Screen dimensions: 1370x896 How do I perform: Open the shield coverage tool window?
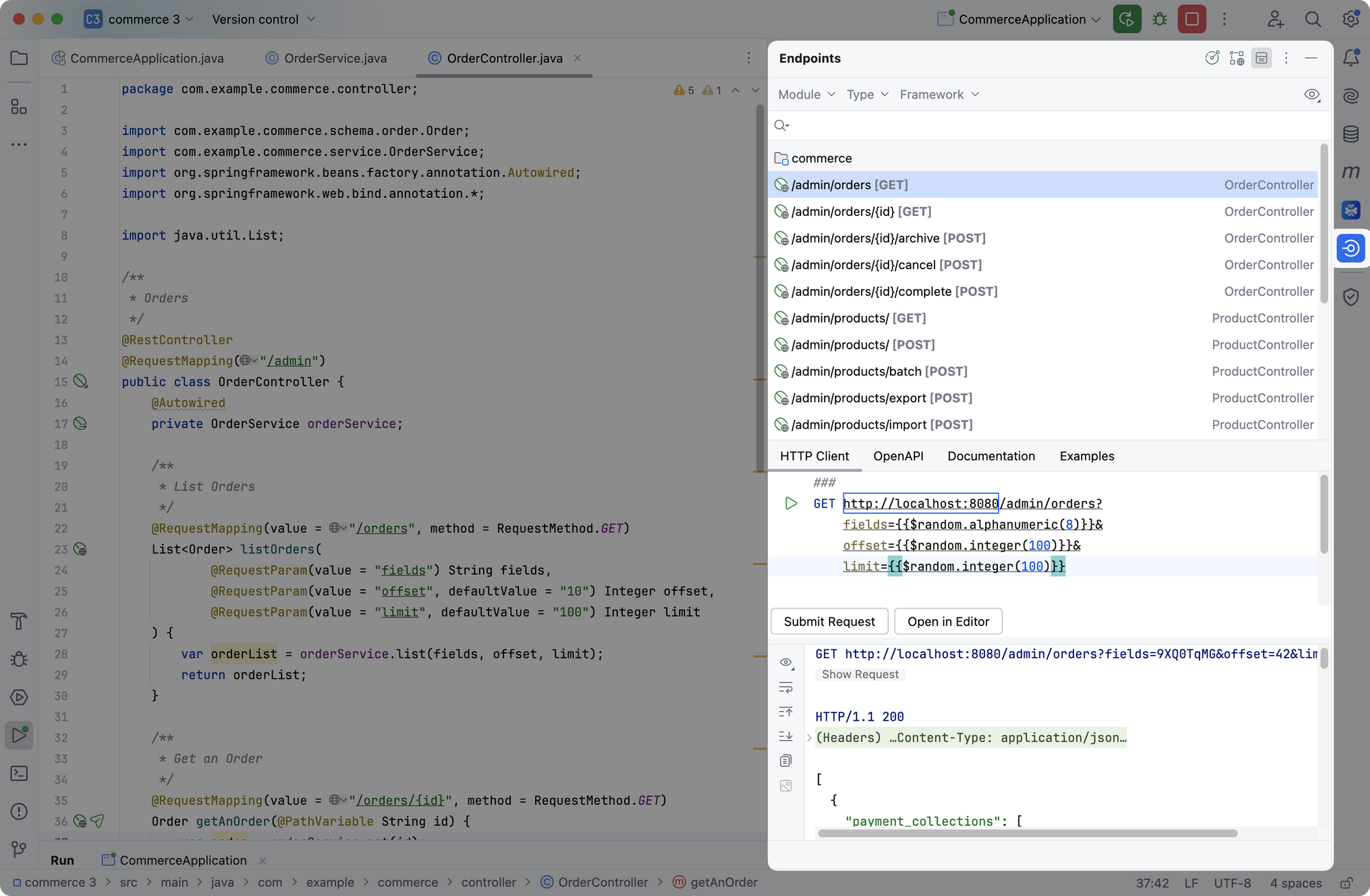coord(1351,297)
